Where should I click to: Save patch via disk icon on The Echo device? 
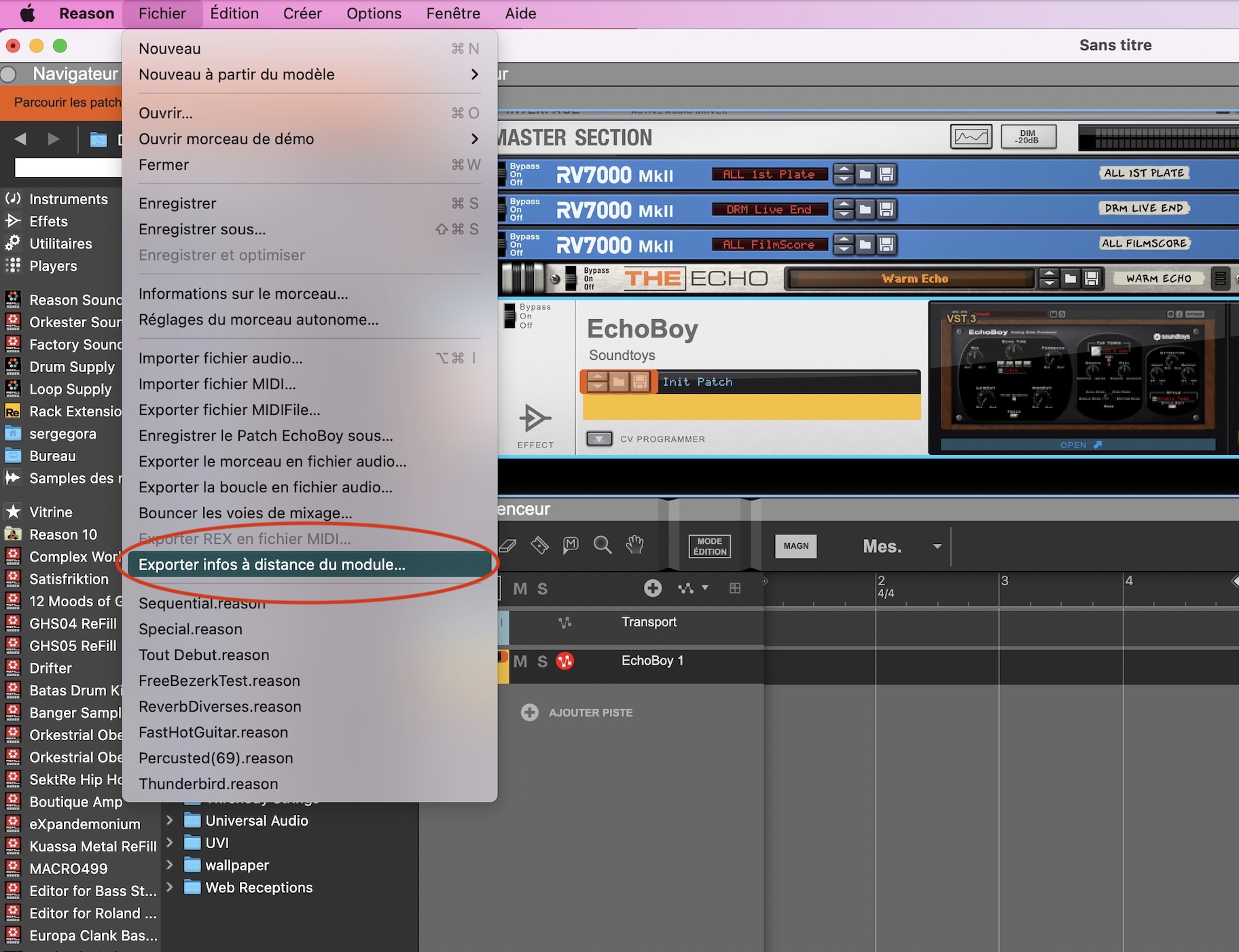point(1092,278)
